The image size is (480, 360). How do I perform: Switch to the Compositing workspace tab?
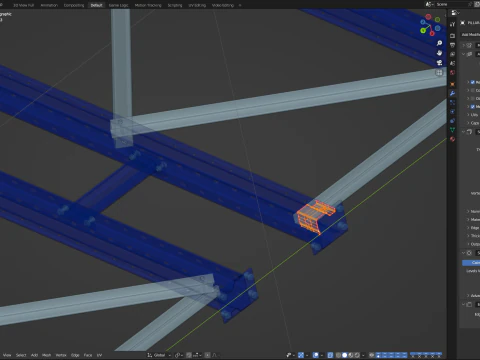click(74, 5)
